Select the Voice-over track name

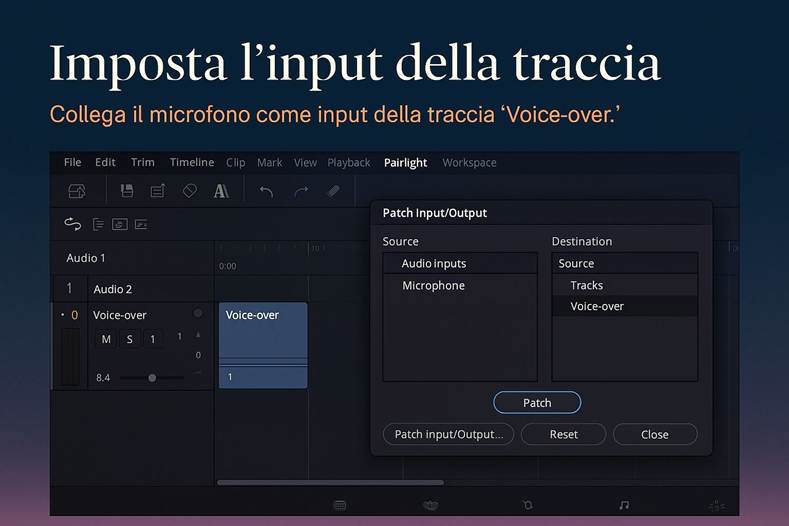(x=120, y=315)
